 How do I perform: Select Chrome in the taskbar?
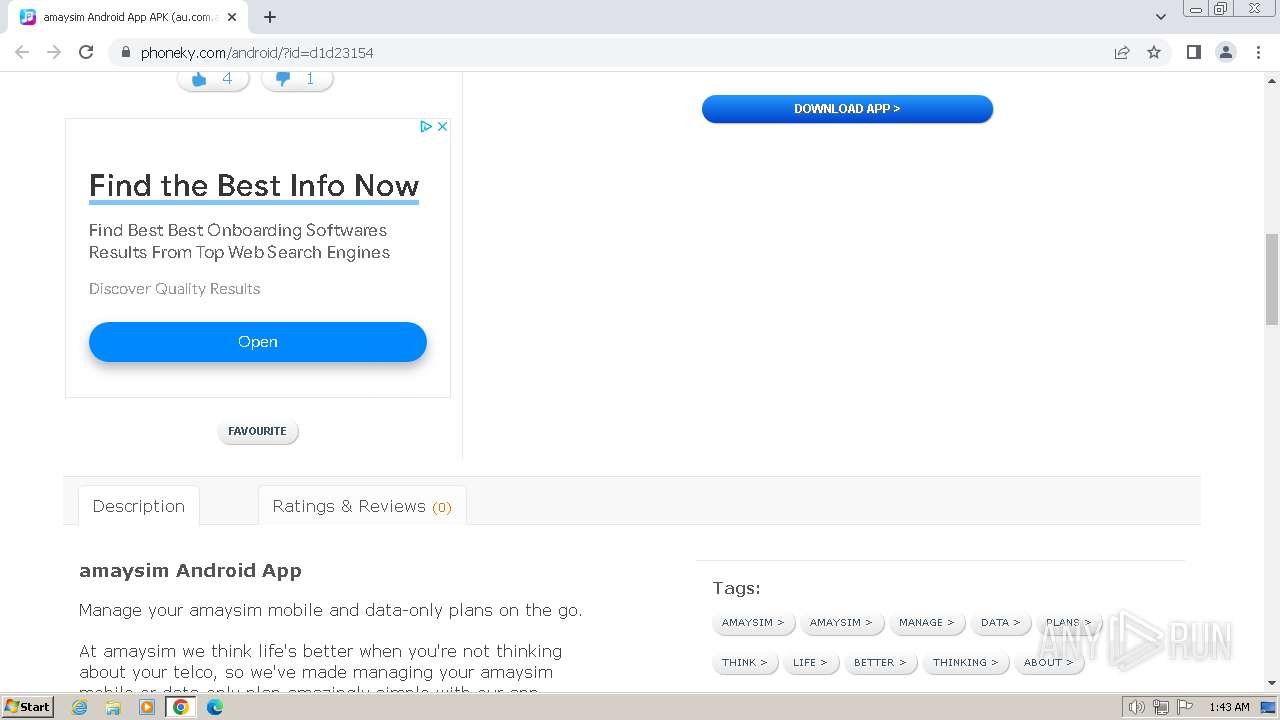pyautogui.click(x=181, y=707)
